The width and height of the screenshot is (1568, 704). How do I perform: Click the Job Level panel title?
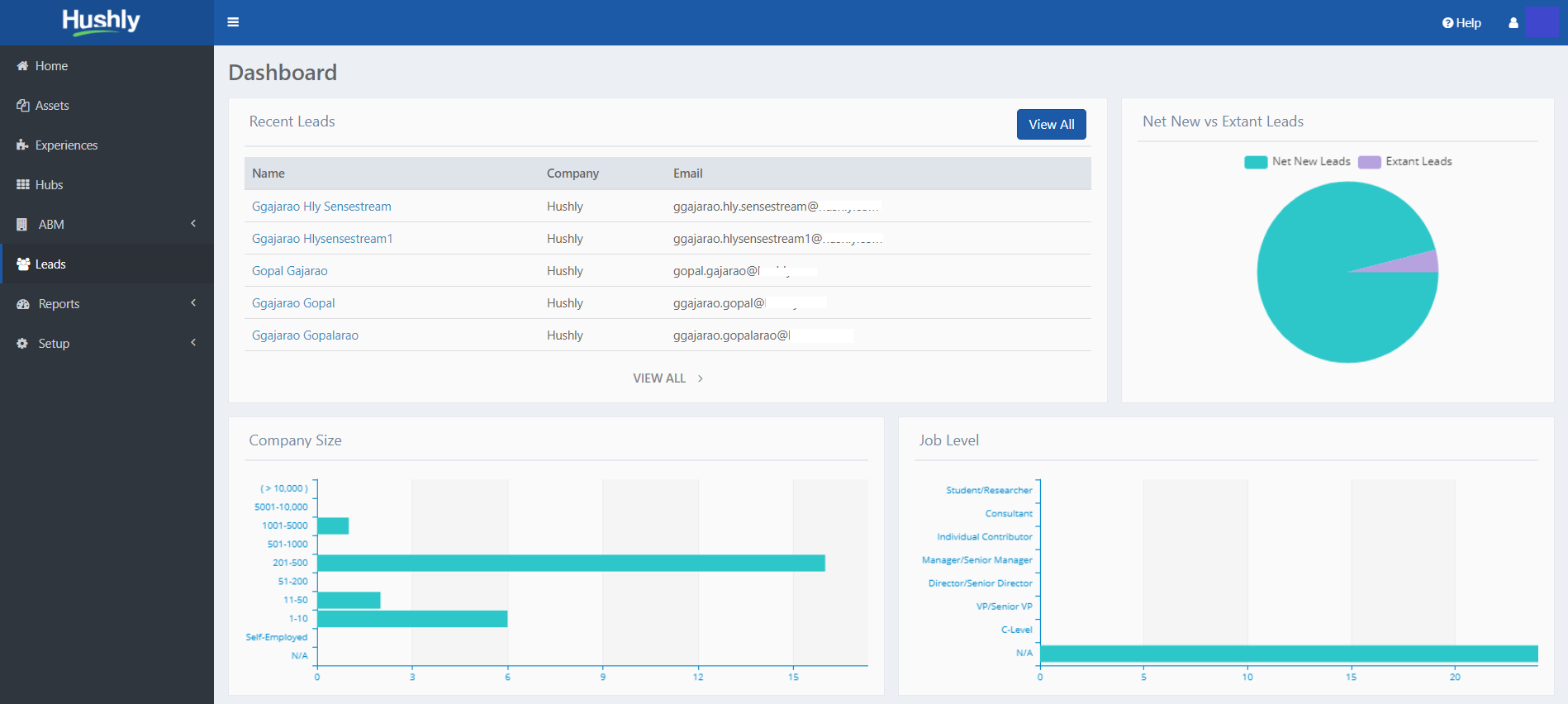point(949,440)
